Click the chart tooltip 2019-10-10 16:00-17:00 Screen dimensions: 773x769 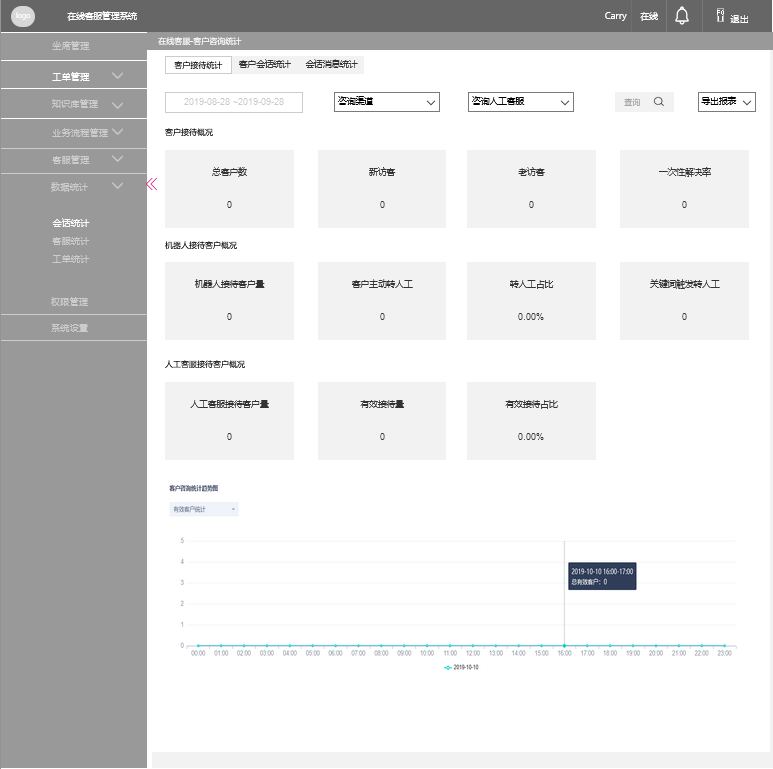point(602,576)
